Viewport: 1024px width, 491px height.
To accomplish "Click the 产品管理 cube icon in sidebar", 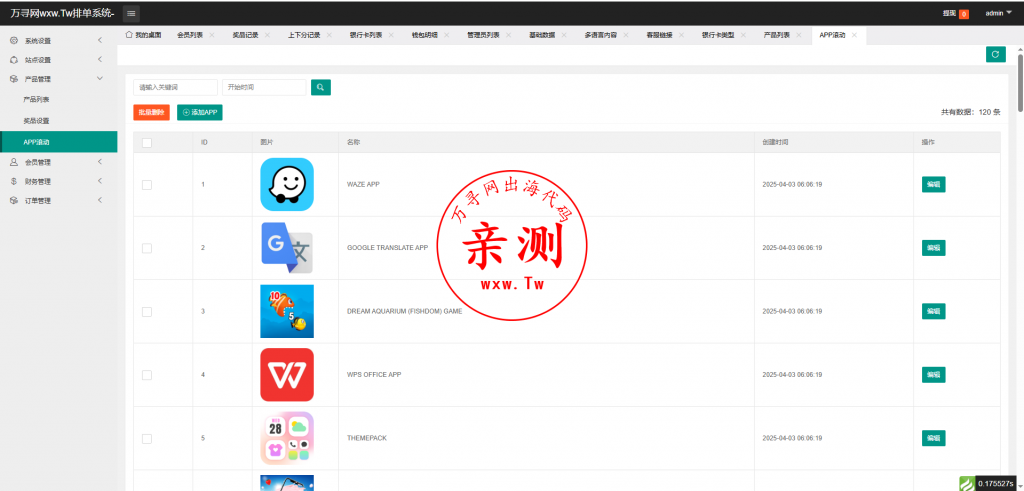I will (x=14, y=78).
